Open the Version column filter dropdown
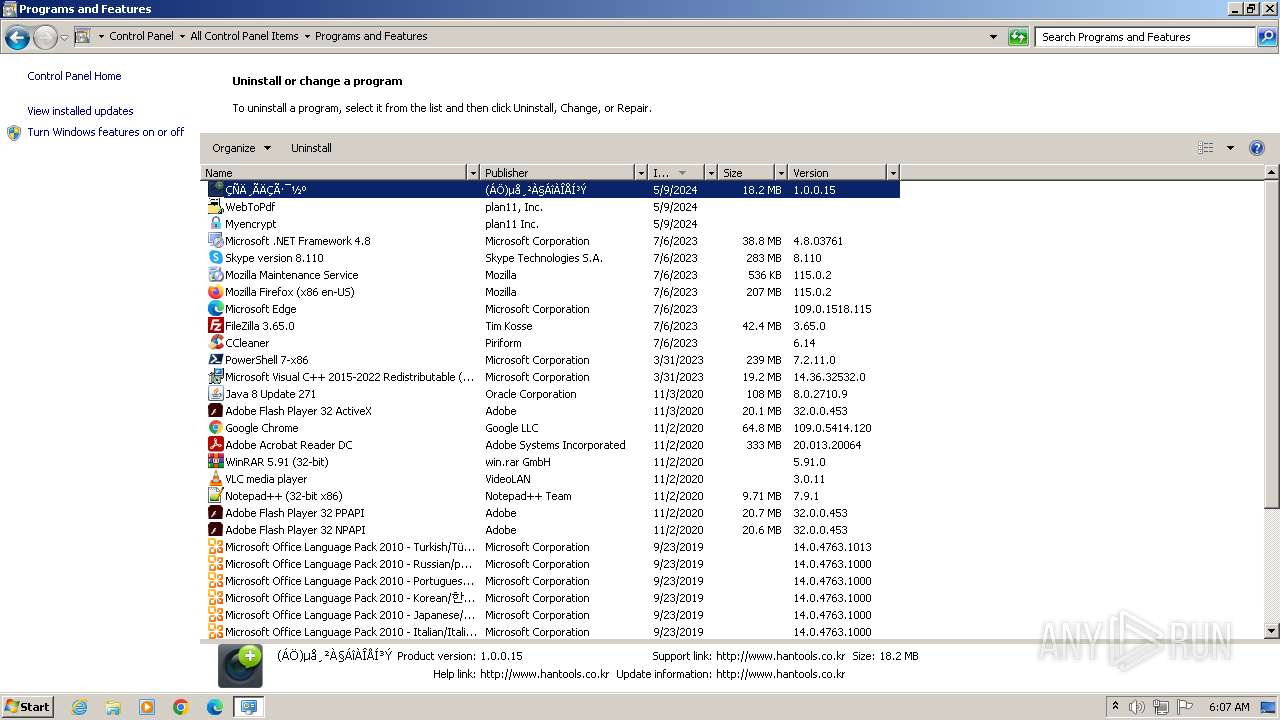 coord(893,173)
